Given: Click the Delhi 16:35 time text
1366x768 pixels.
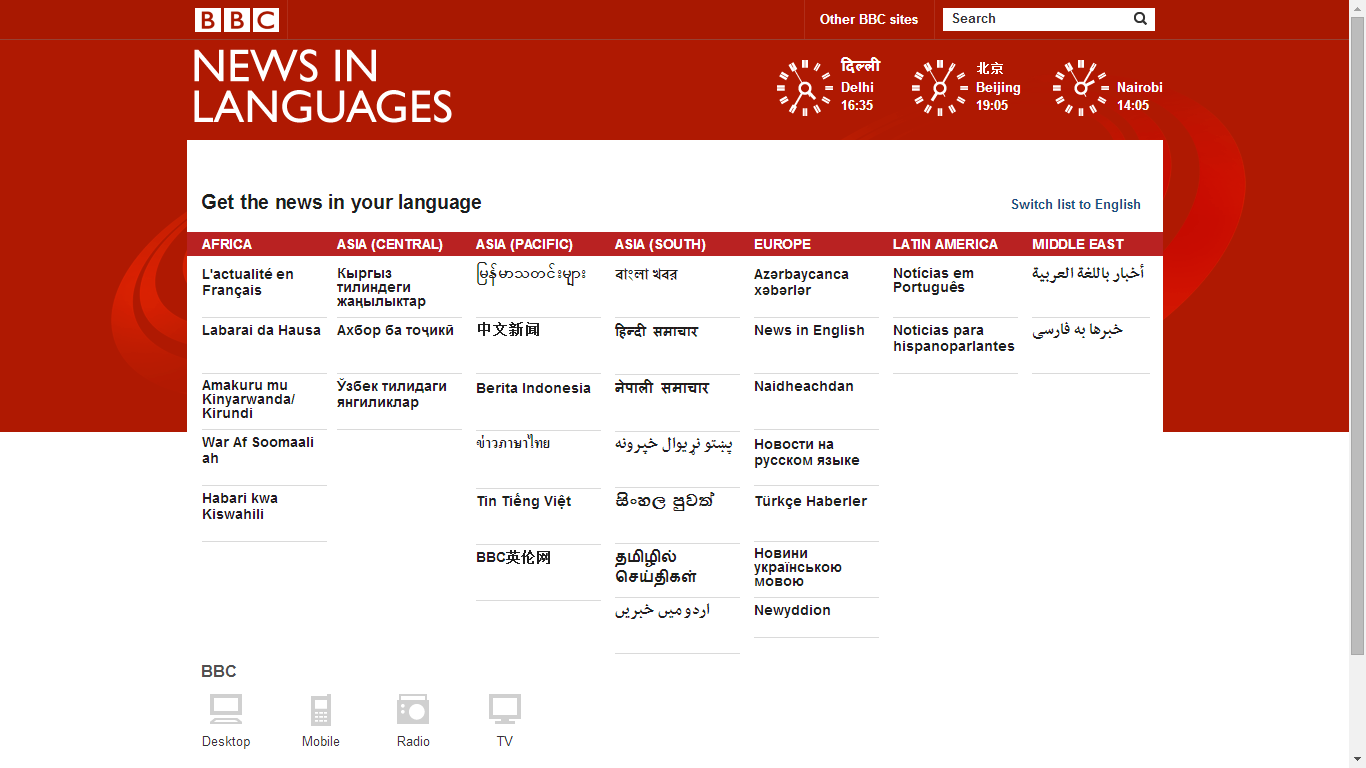Looking at the screenshot, I should tap(857, 105).
